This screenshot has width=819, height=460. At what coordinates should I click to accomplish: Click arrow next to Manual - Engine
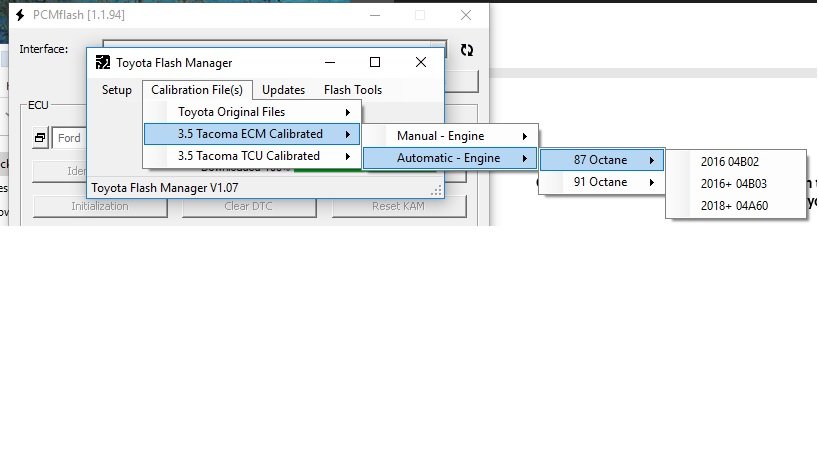[524, 136]
